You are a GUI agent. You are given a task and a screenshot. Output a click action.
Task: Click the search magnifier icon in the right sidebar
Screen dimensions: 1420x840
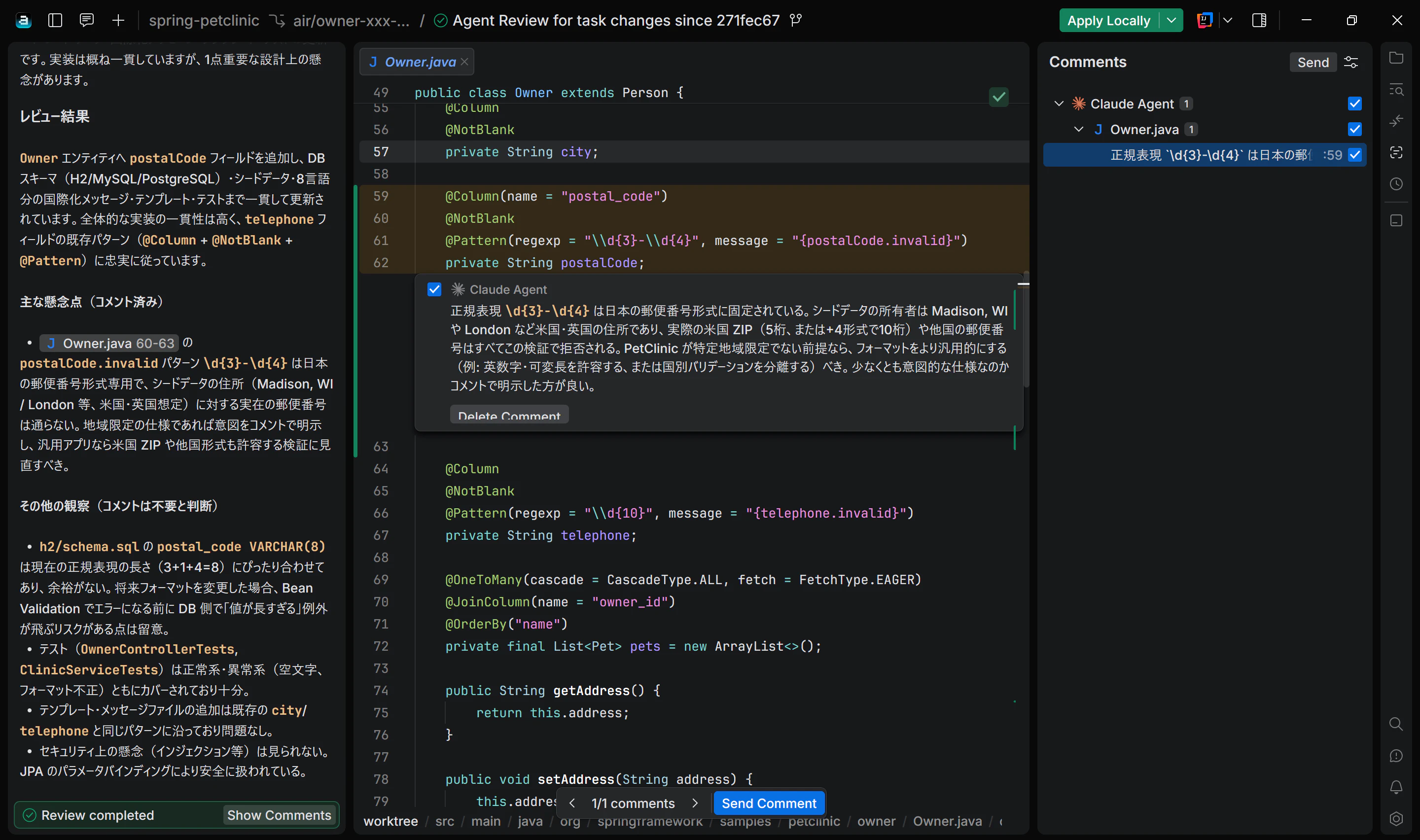click(1396, 724)
